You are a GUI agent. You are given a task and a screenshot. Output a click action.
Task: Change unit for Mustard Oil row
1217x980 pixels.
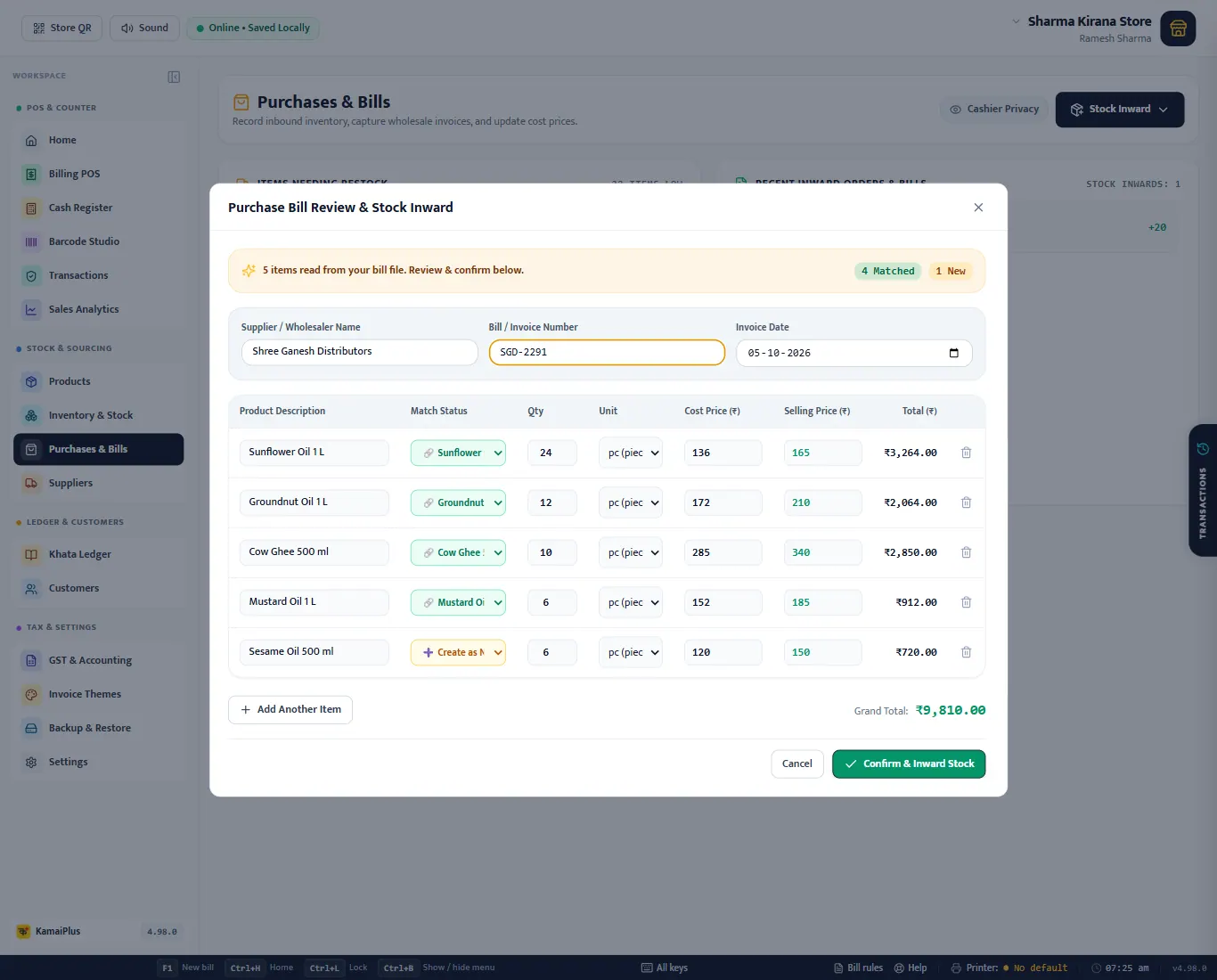tap(630, 602)
